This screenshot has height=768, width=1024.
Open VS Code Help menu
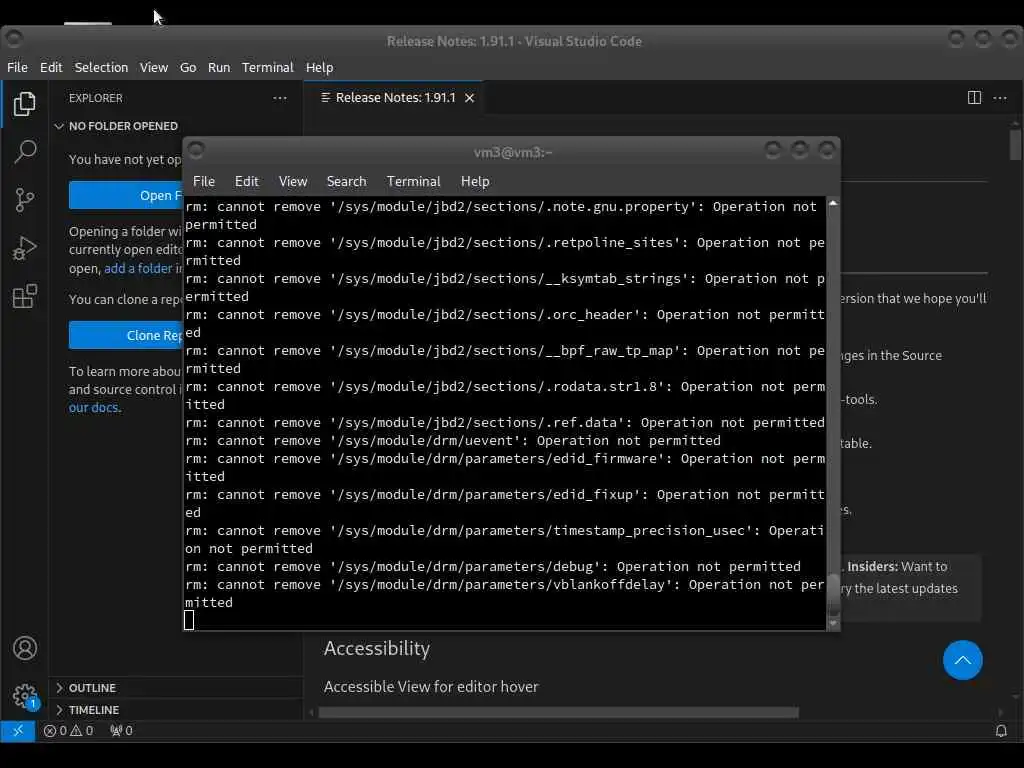click(319, 67)
